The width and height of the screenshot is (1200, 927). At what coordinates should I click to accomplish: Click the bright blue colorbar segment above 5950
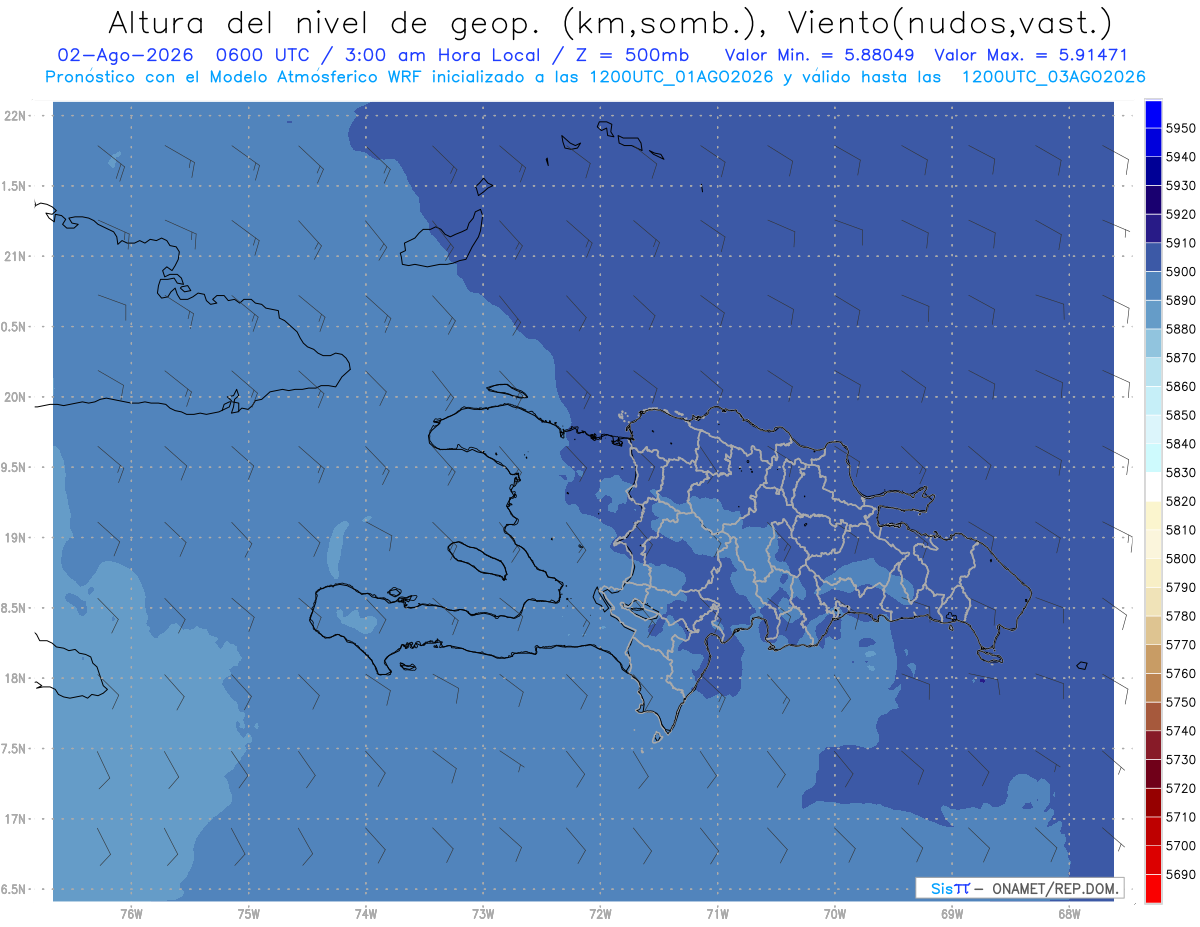(1153, 113)
